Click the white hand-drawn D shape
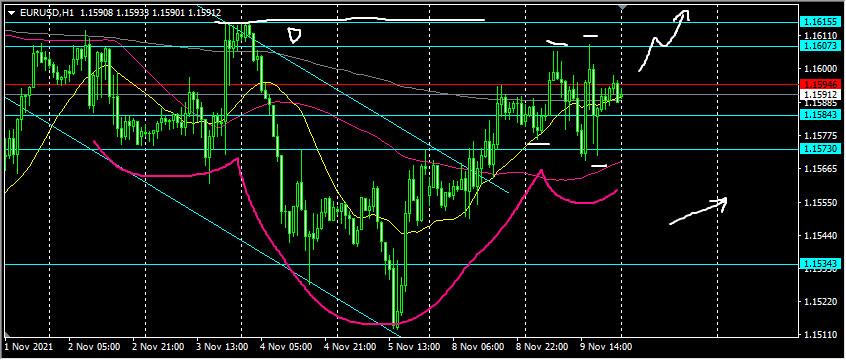Image resolution: width=846 pixels, height=360 pixels. [294, 36]
